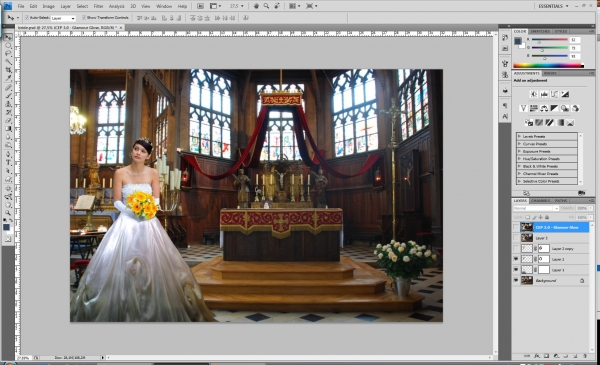
Task: Add a Brightness/Contrast adjustment
Action: pos(533,94)
